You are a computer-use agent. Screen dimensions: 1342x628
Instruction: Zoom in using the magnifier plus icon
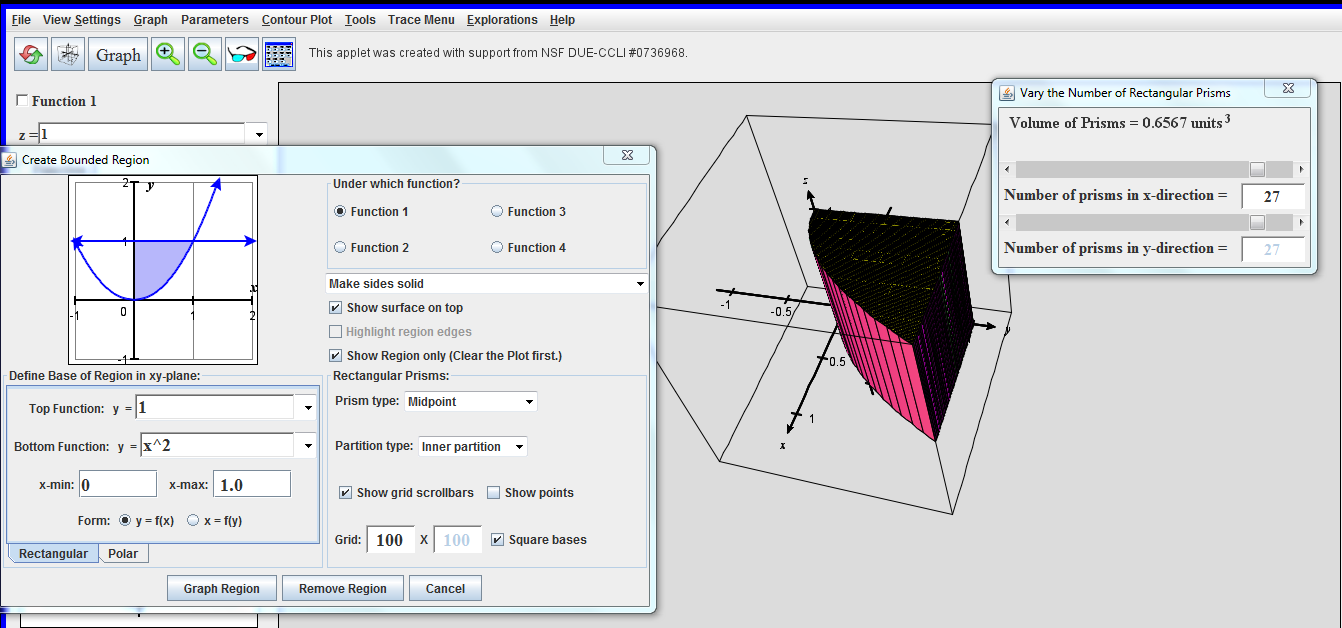(x=167, y=54)
